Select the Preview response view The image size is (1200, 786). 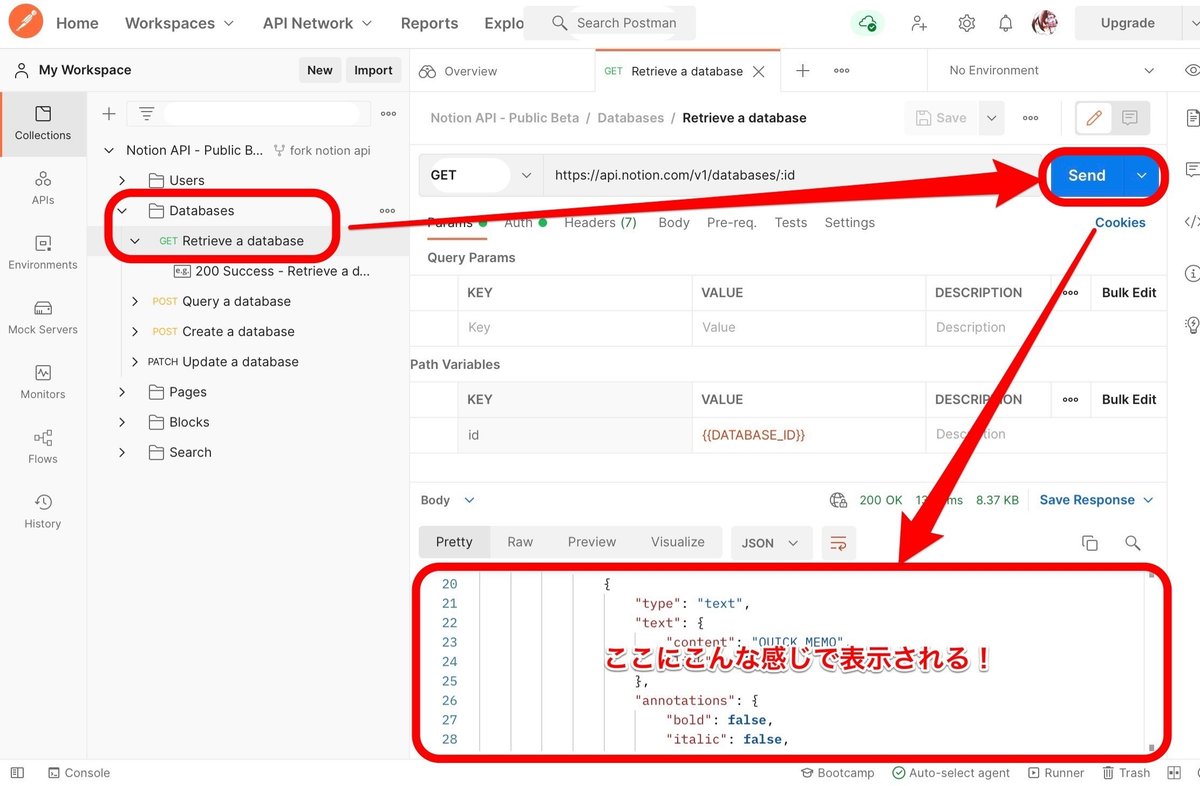[x=592, y=542]
